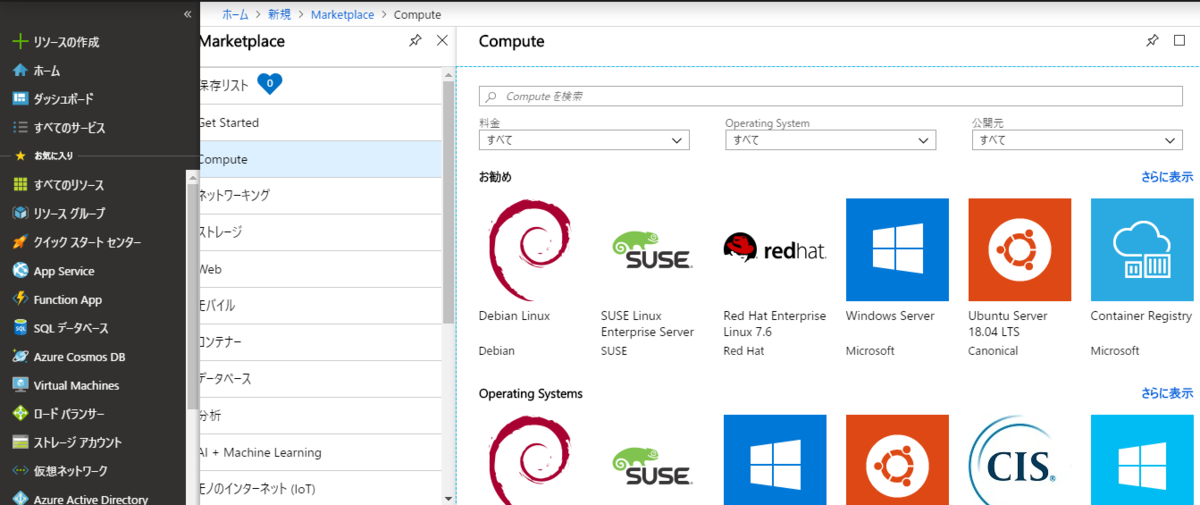Click the ストレージ アカウント icon
This screenshot has height=505, width=1200.
point(19,442)
